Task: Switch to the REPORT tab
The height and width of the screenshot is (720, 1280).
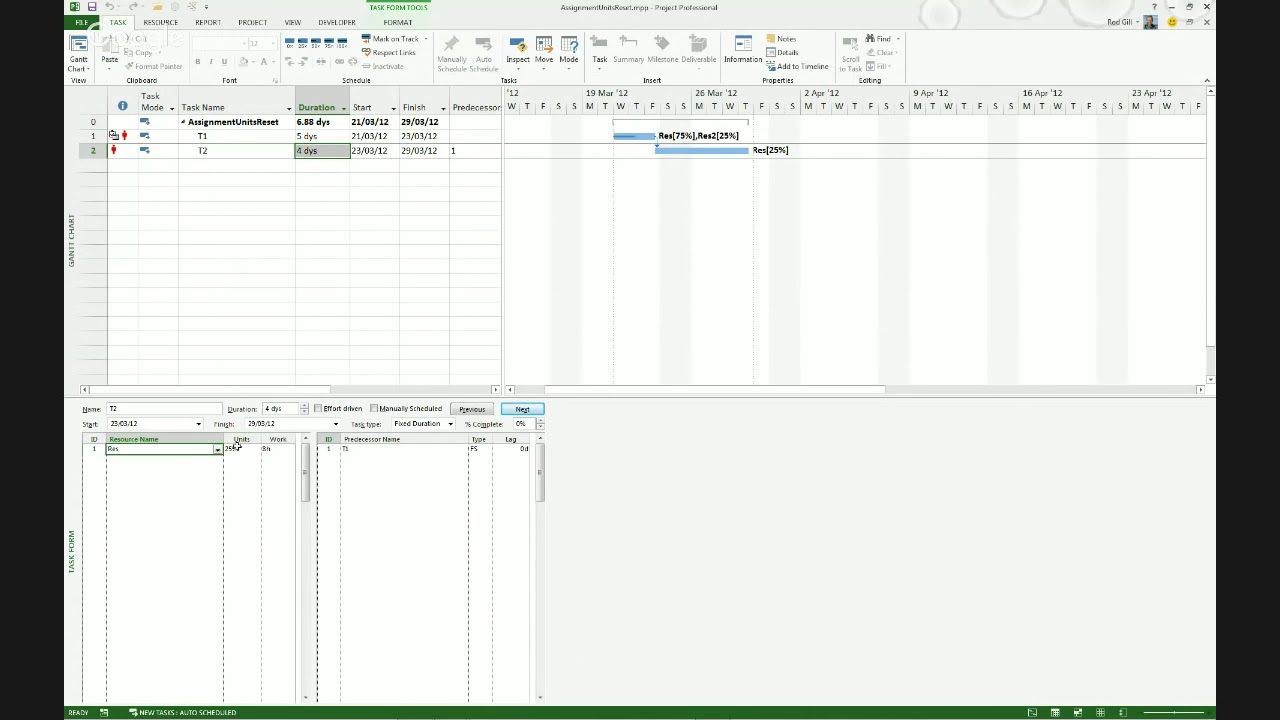Action: click(x=208, y=22)
